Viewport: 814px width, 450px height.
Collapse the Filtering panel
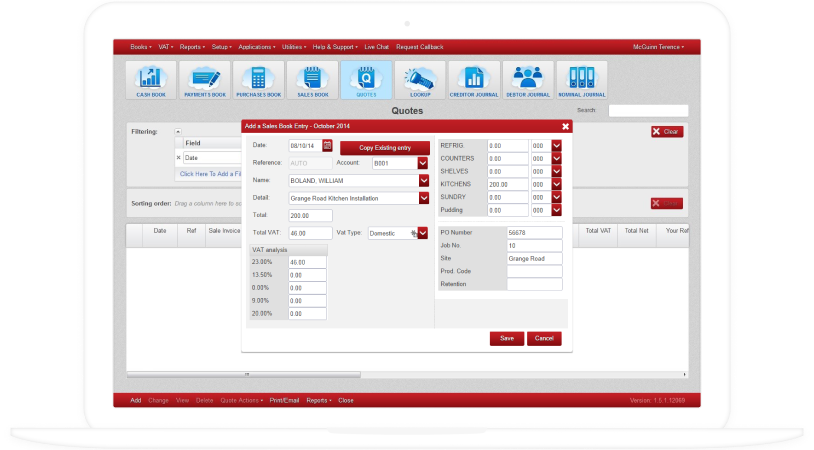click(178, 132)
